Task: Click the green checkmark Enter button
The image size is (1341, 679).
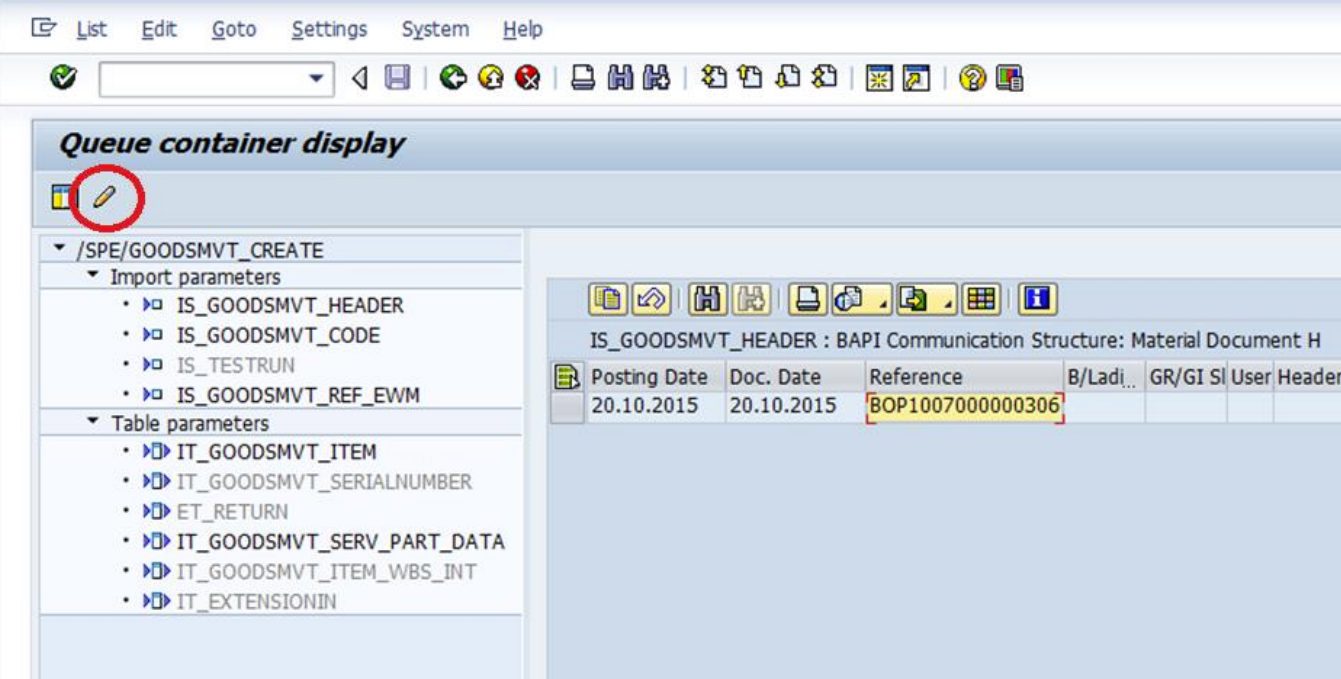Action: pyautogui.click(x=63, y=78)
